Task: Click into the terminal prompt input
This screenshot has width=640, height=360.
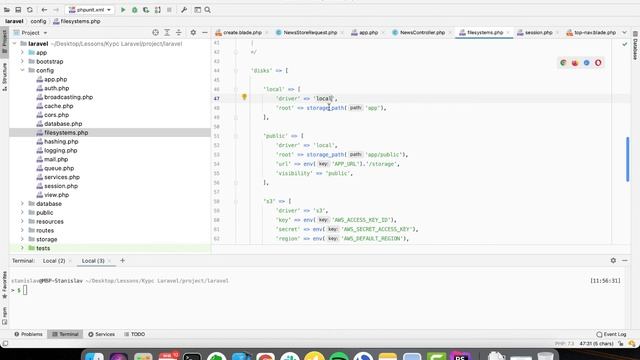Action: coord(25,290)
